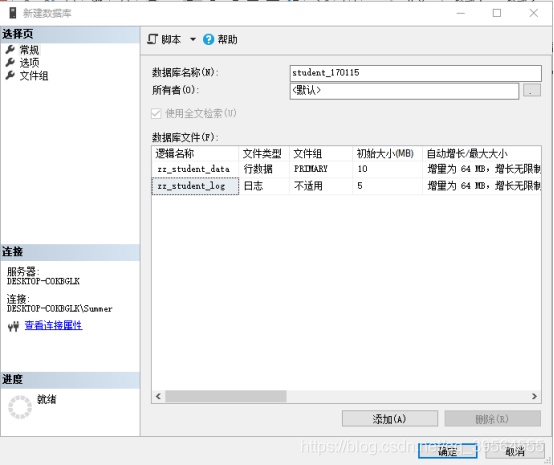This screenshot has width=554, height=465.
Task: Close the new database dialog window
Action: 534,13
